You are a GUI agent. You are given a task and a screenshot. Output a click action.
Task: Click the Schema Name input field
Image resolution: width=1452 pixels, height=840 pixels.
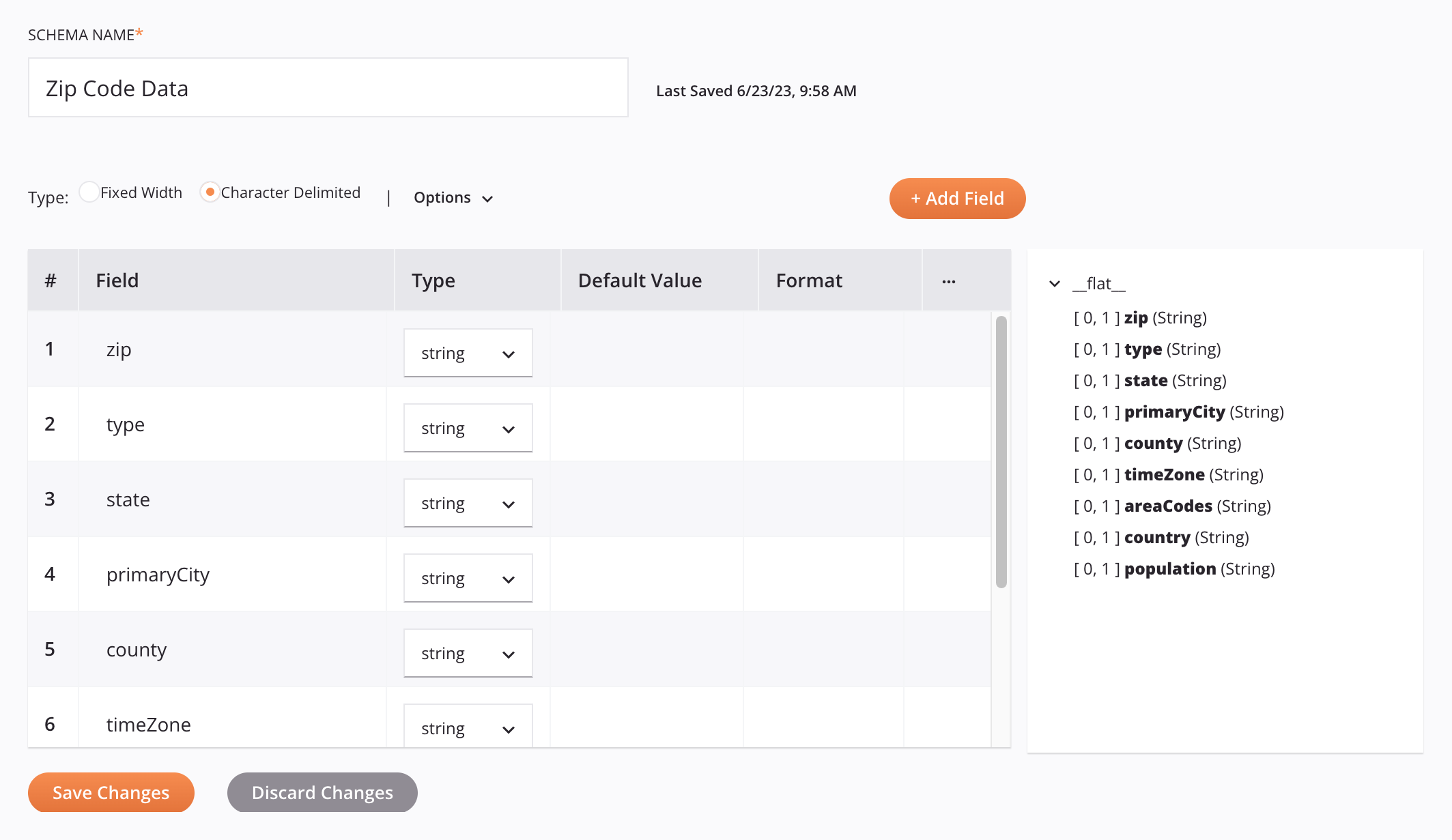point(328,88)
